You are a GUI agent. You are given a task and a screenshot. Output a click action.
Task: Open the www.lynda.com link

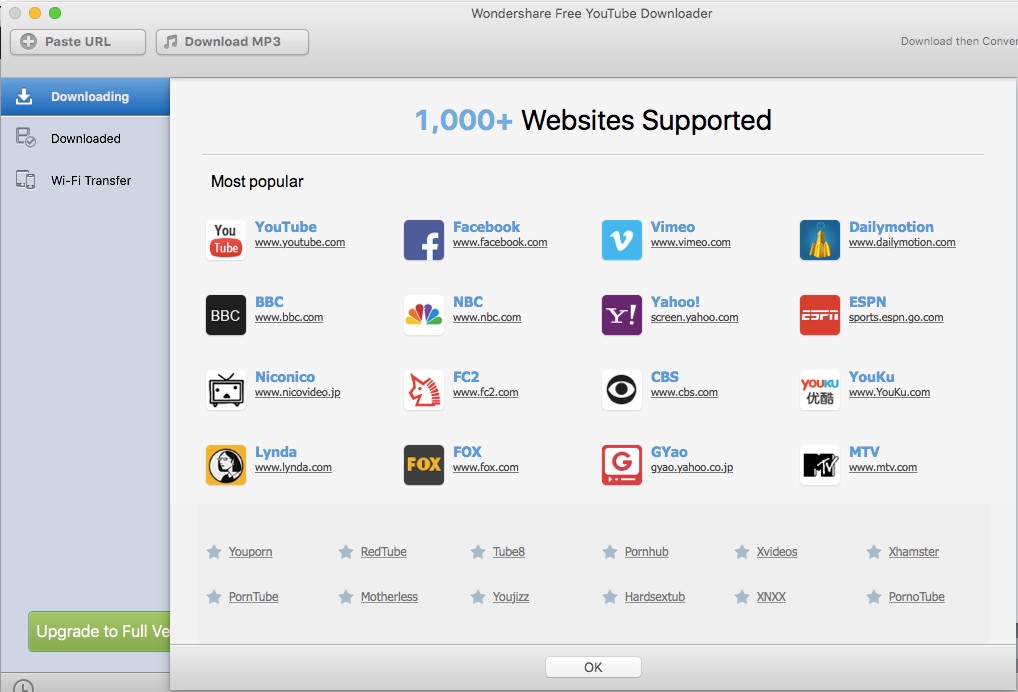293,467
